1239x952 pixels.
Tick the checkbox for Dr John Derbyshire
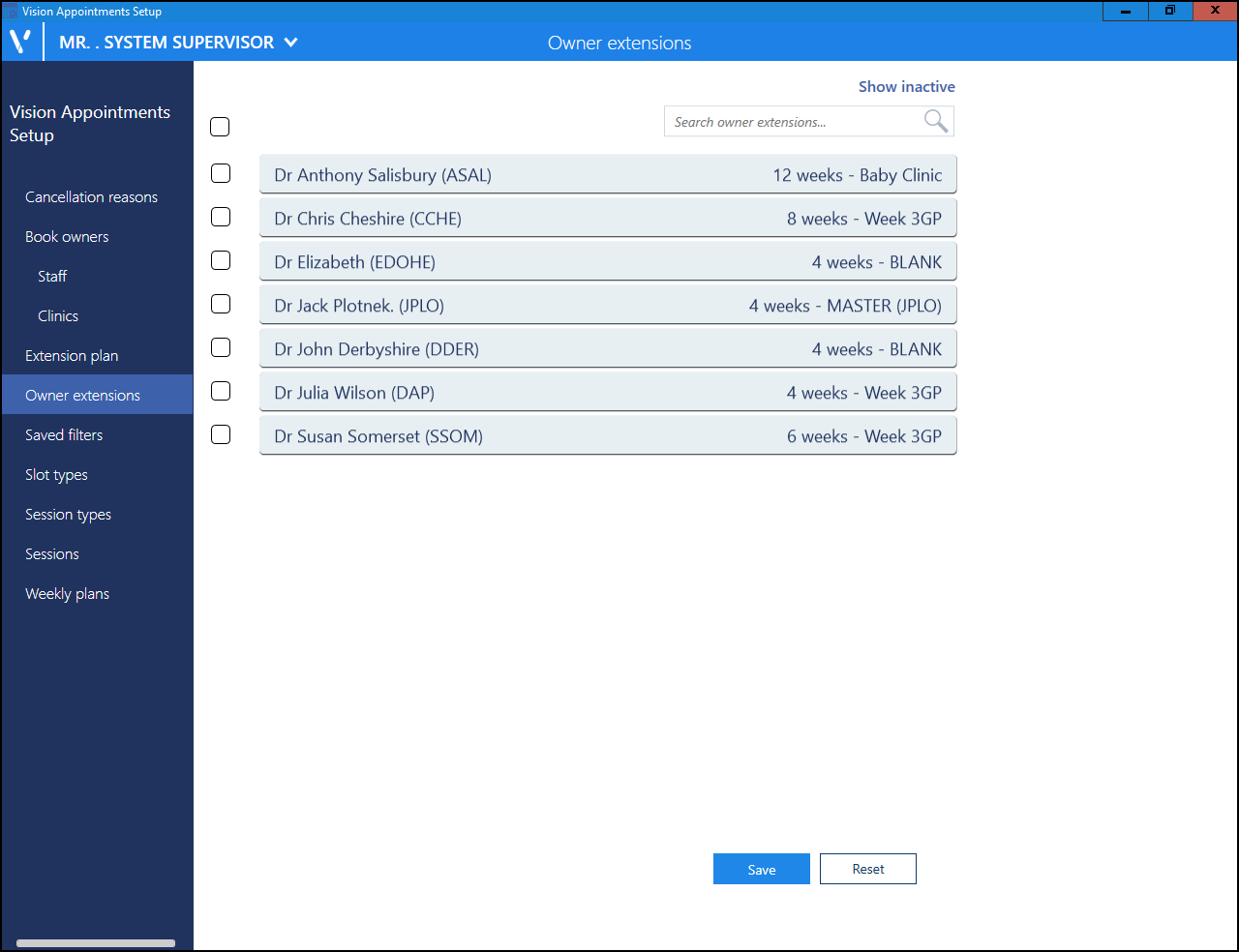click(221, 347)
